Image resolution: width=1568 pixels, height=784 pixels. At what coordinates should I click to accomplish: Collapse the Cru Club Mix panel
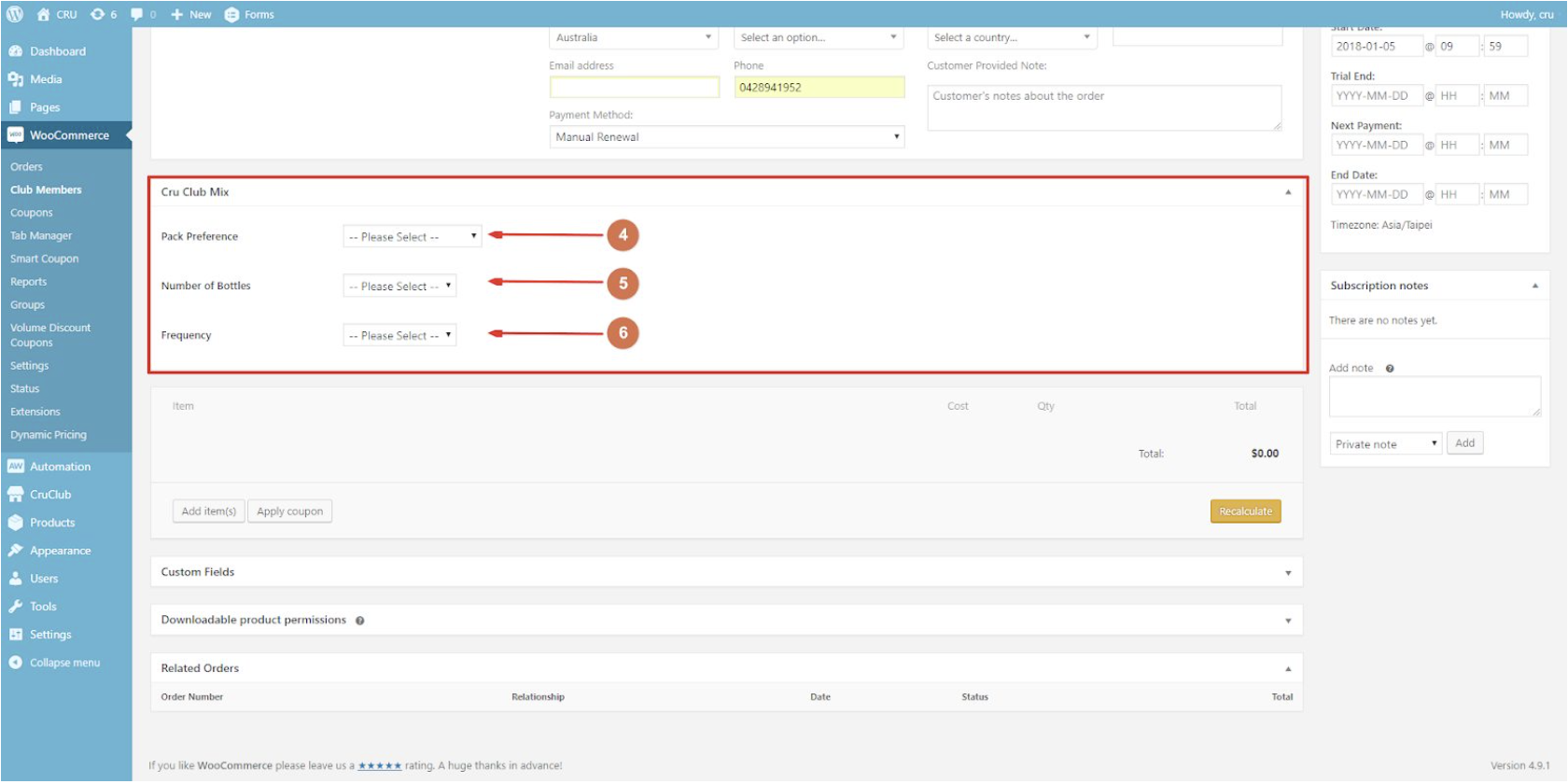pyautogui.click(x=1288, y=192)
